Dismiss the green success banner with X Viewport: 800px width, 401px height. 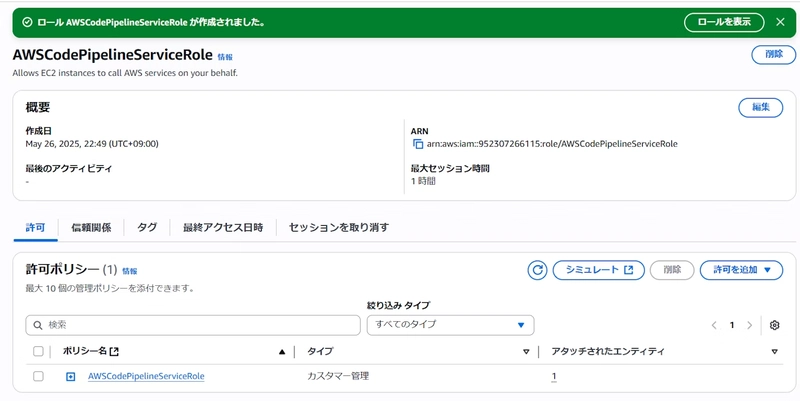coord(780,22)
